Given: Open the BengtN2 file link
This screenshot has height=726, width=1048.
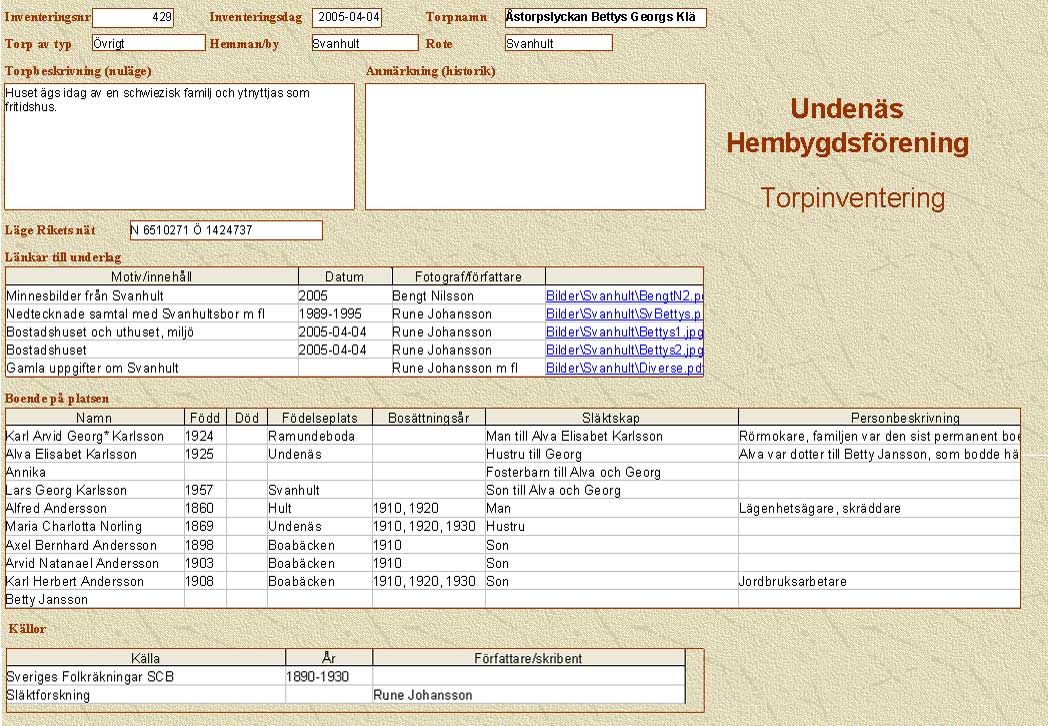Looking at the screenshot, I should 624,296.
